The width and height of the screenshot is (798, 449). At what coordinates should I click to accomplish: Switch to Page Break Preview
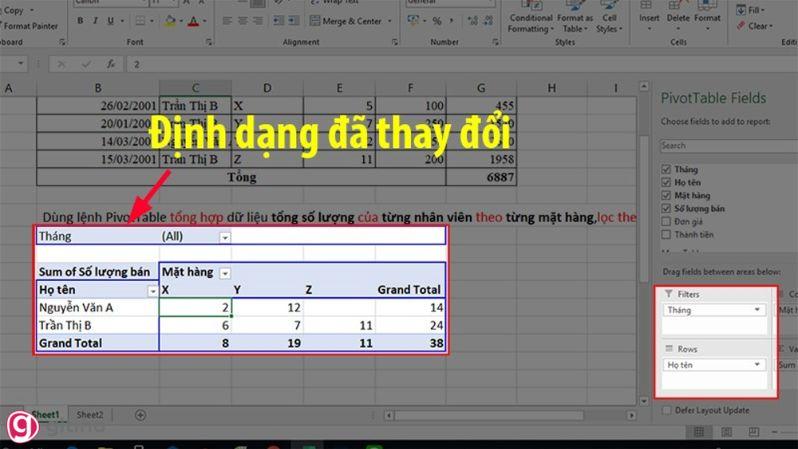[x=754, y=432]
